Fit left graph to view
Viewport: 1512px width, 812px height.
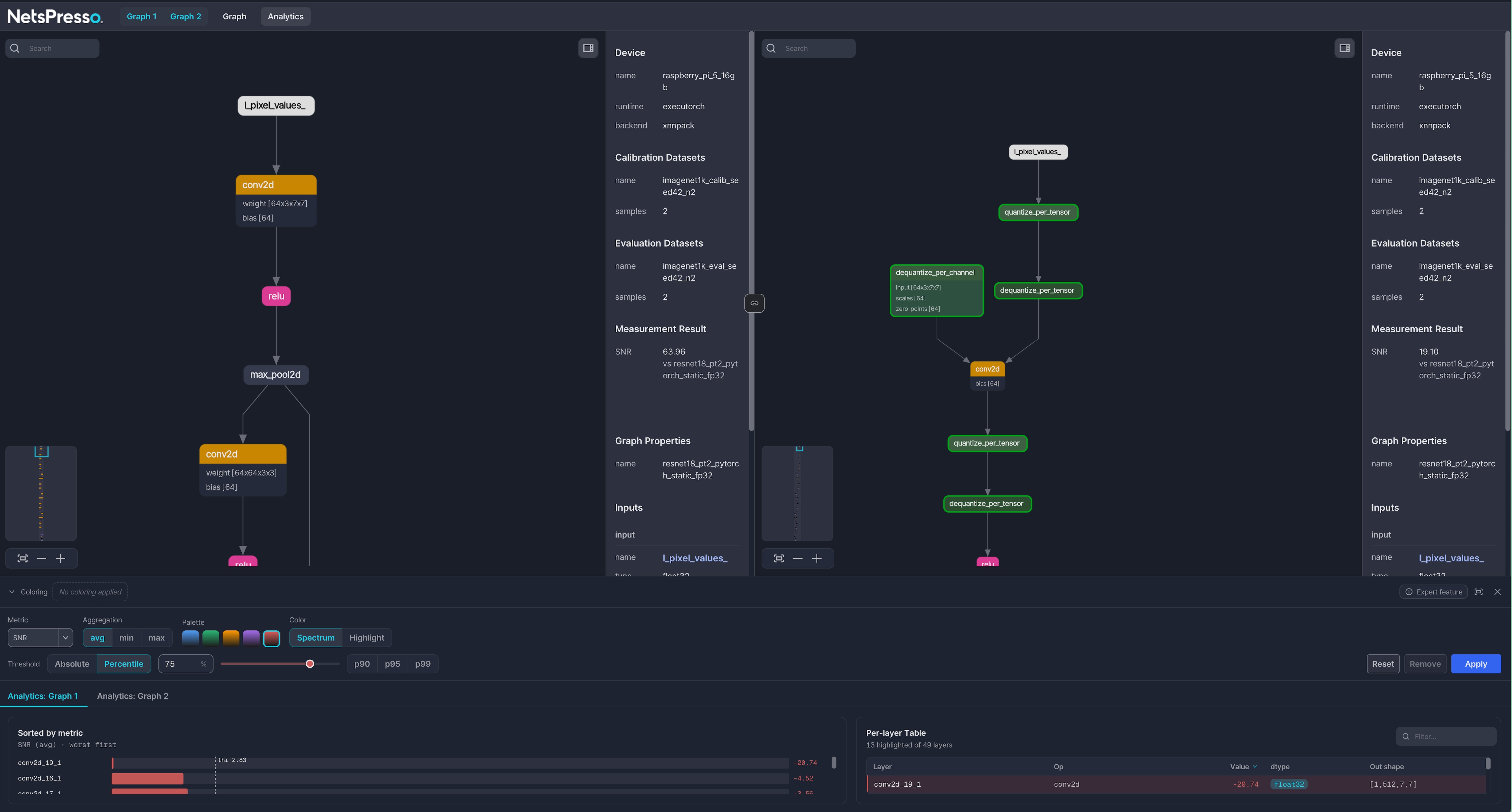(23, 559)
